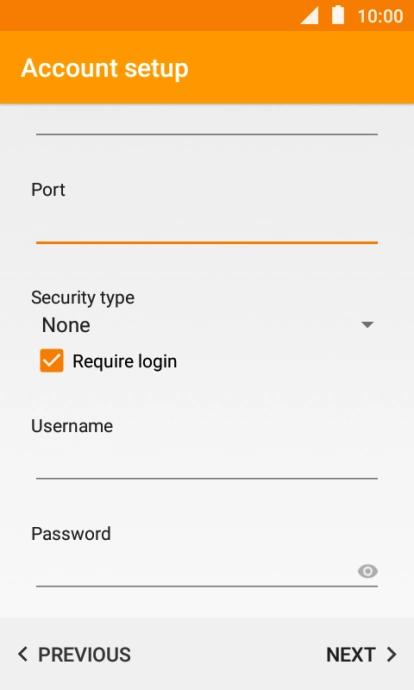The image size is (414, 690).
Task: Tap the signal strength icon in status bar
Action: pyautogui.click(x=309, y=16)
